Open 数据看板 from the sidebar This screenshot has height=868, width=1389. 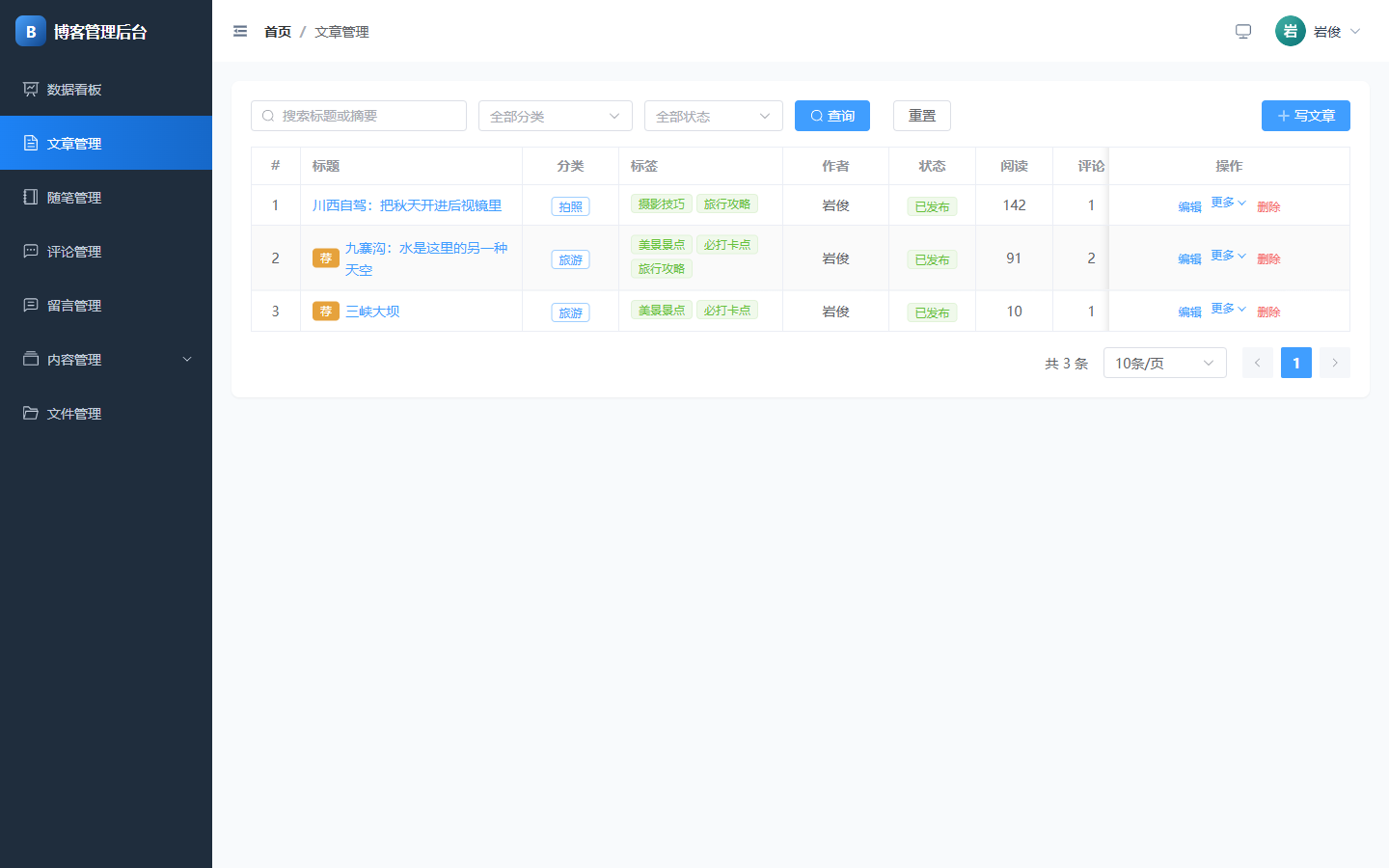[x=106, y=89]
